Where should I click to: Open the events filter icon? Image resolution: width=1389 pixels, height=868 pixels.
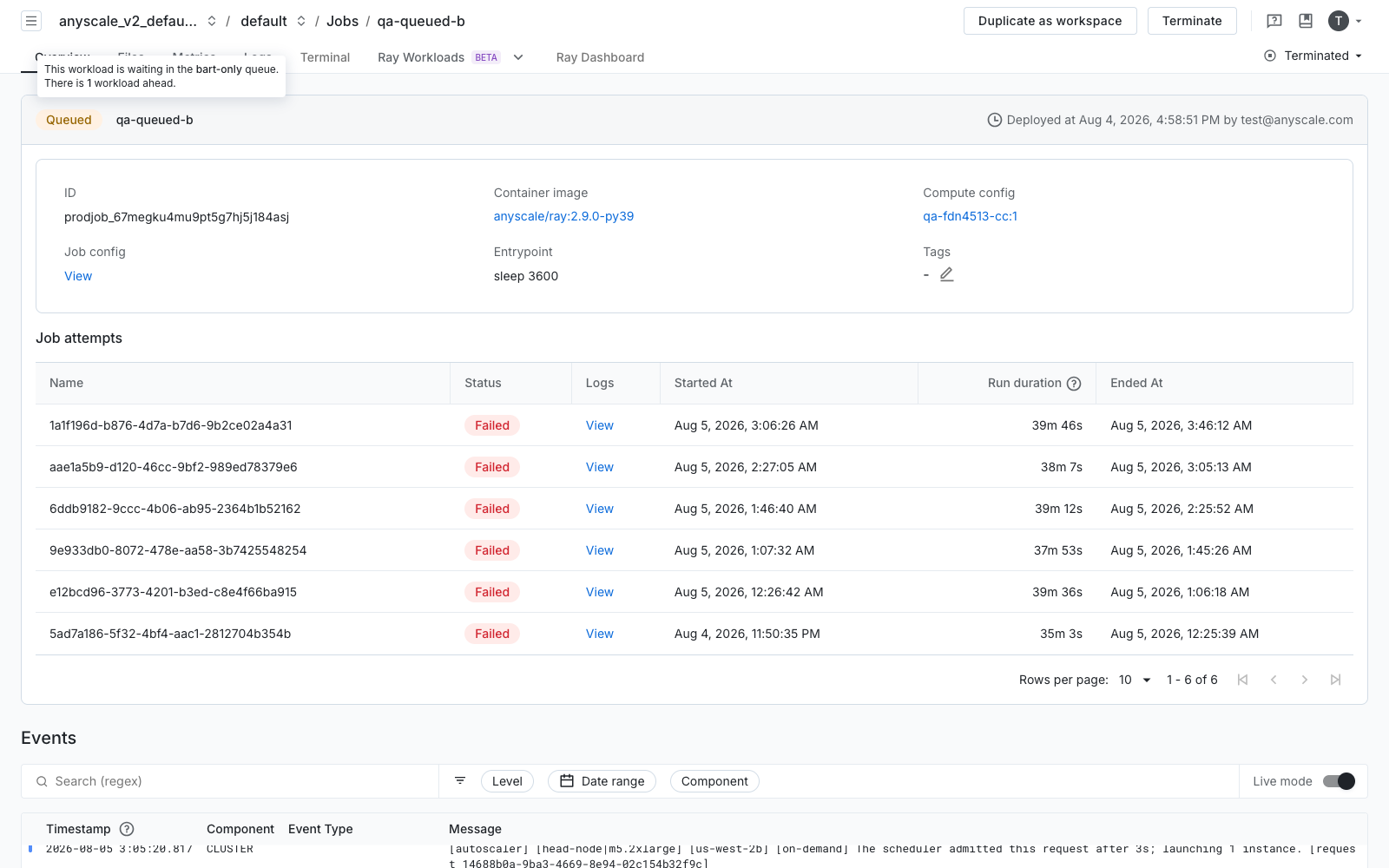[460, 781]
